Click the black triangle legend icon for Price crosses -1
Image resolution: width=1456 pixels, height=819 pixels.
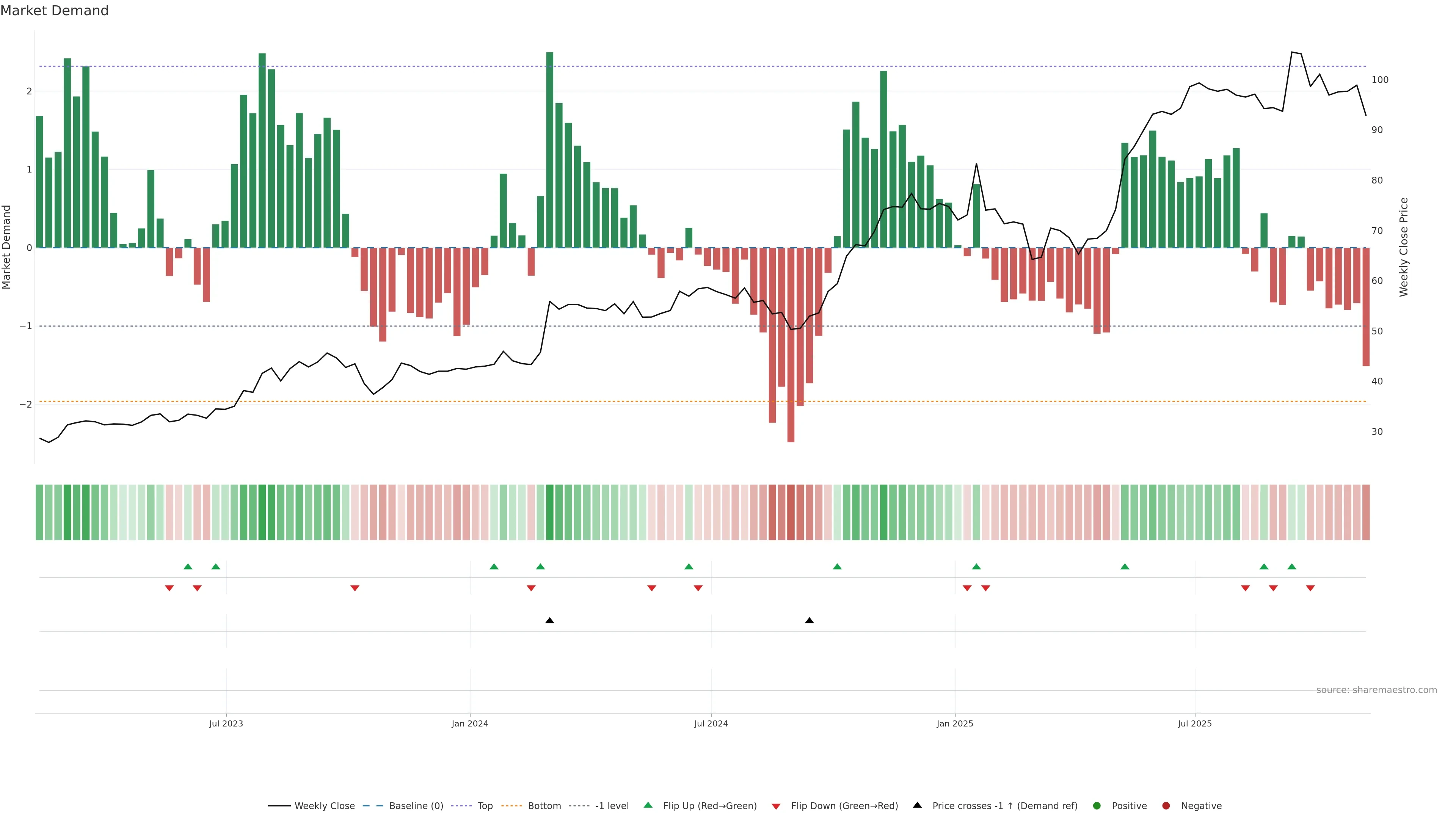click(917, 805)
